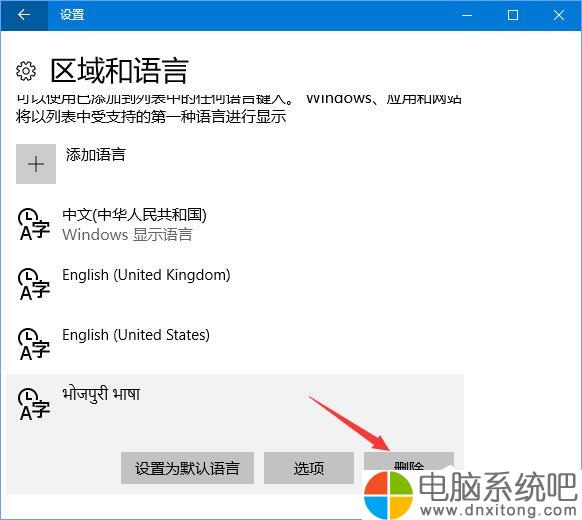Click the settings gear icon beside 区域和语言
The width and height of the screenshot is (582, 520).
pyautogui.click(x=26, y=71)
